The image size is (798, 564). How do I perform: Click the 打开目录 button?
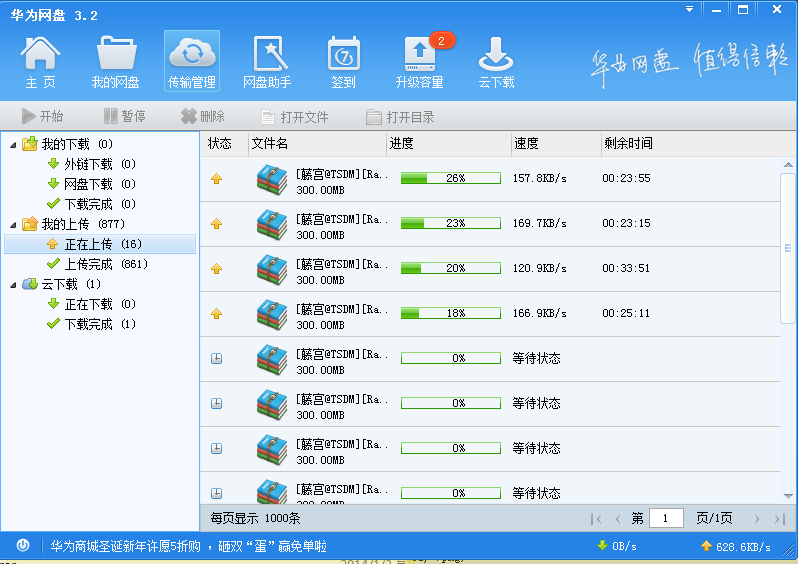(x=400, y=117)
